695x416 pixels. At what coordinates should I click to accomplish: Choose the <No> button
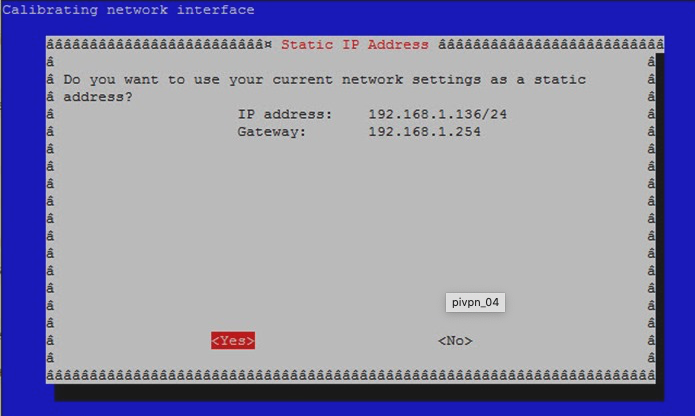[x=455, y=341]
